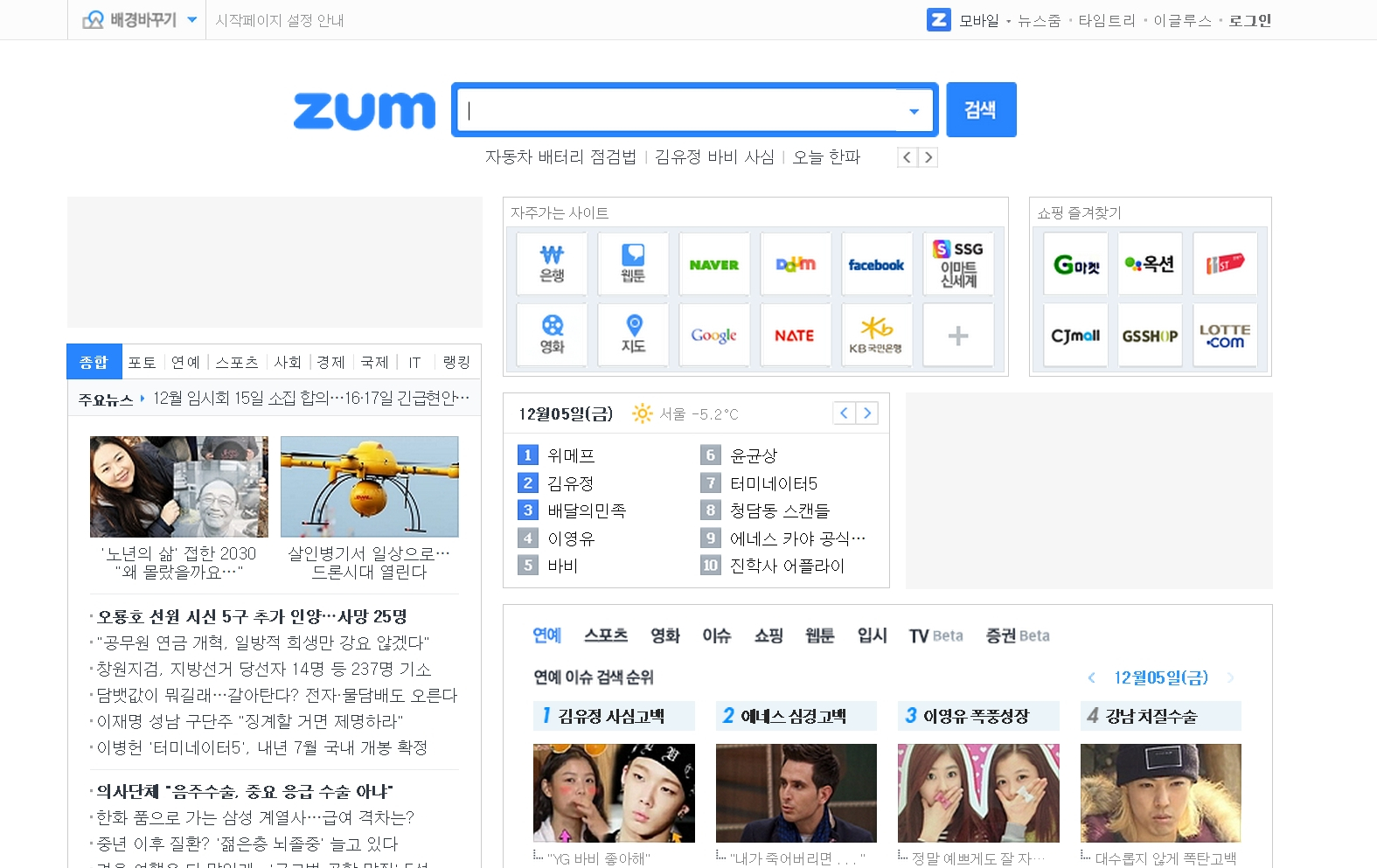Select the 종합 news tab
This screenshot has width=1377, height=868.
pyautogui.click(x=94, y=362)
